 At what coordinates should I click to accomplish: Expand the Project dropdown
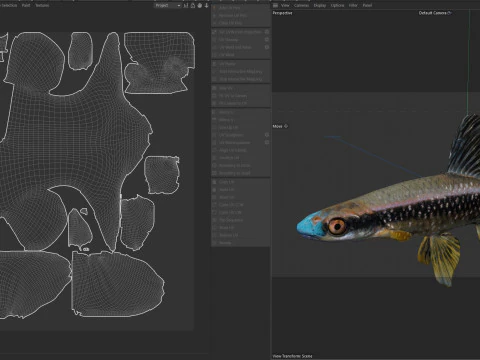pyautogui.click(x=168, y=5)
